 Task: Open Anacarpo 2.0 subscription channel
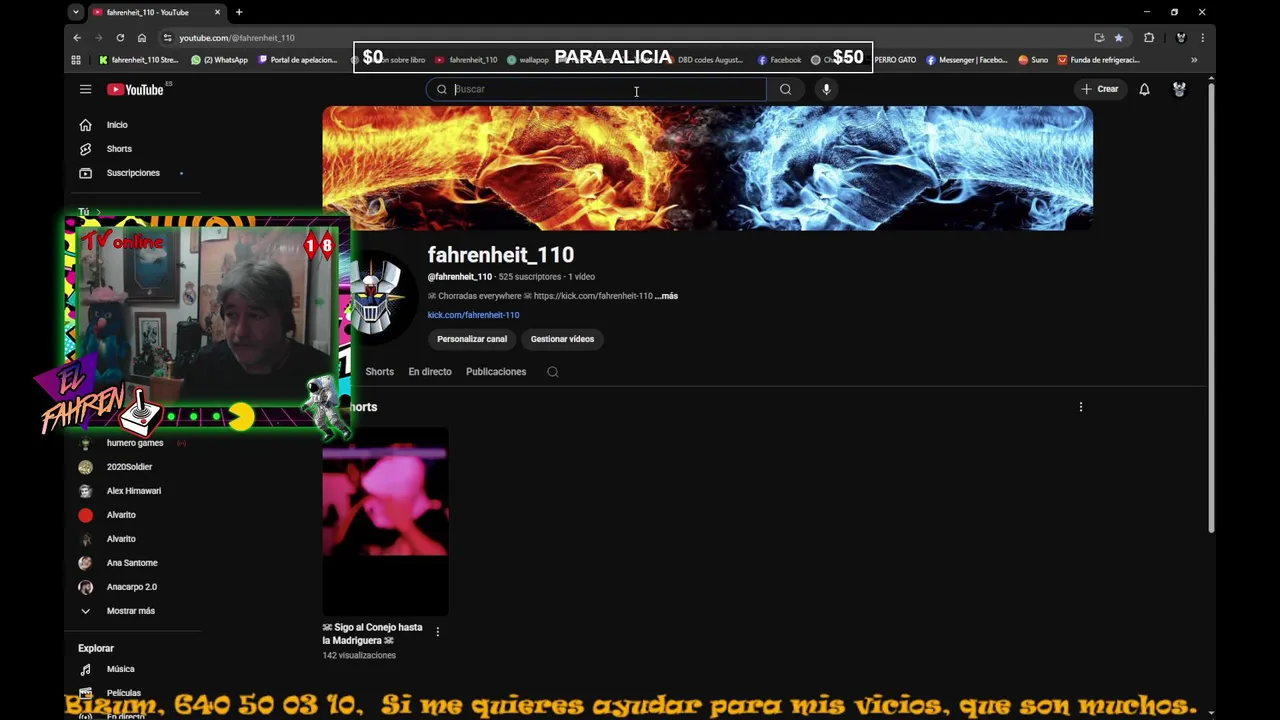pos(133,587)
